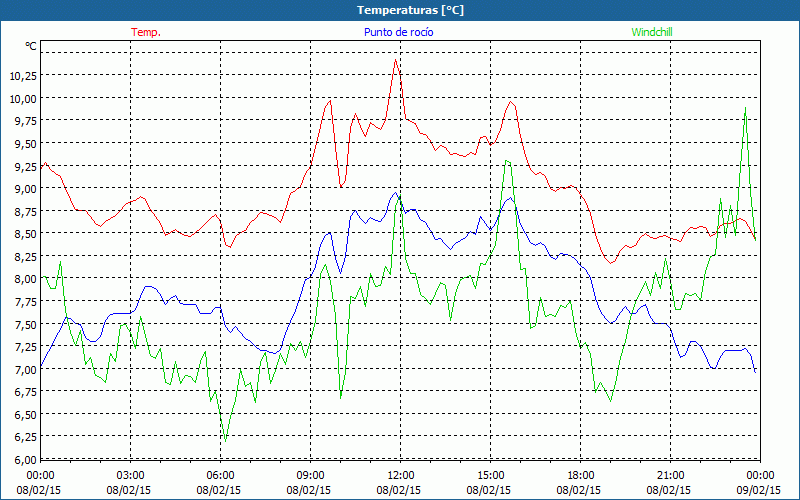Click the 9,25 y-axis value

click(26, 166)
